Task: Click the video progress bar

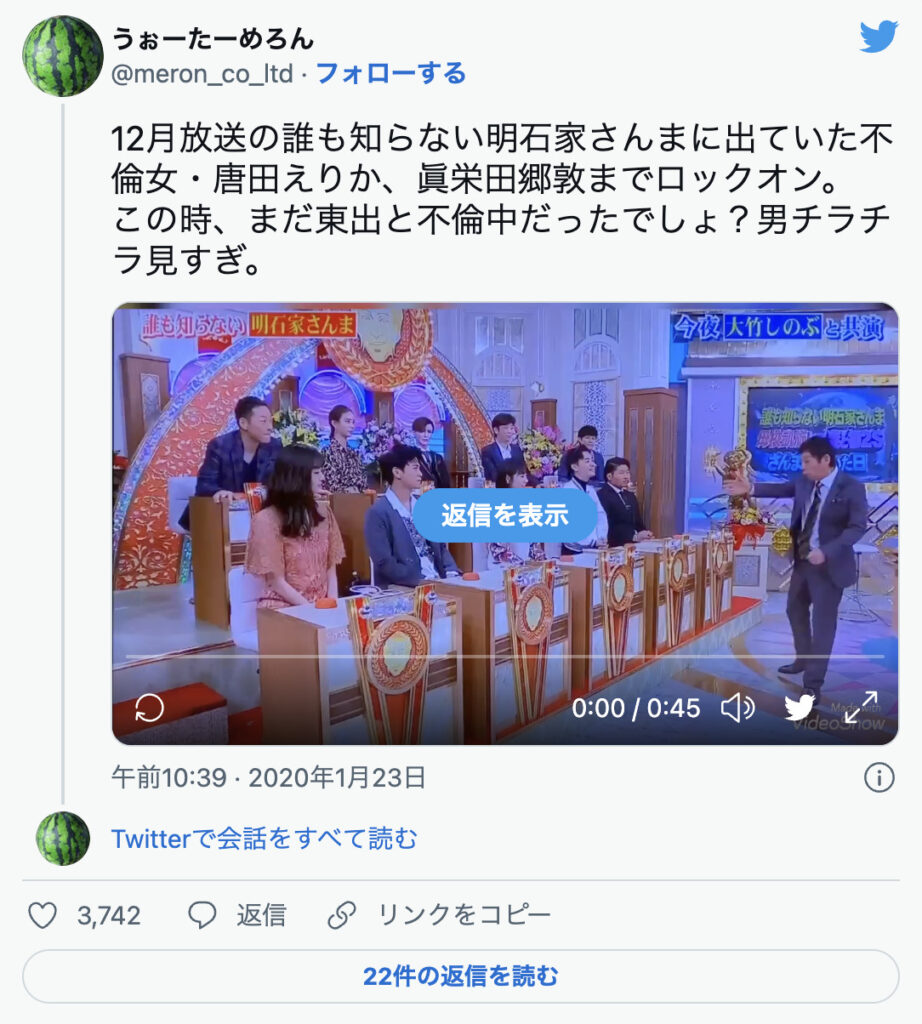Action: [x=505, y=656]
